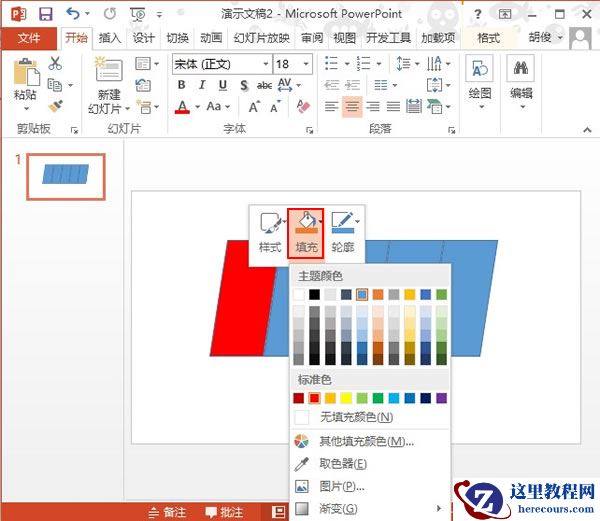Undo the last action
This screenshot has height=521, width=600.
pyautogui.click(x=73, y=14)
